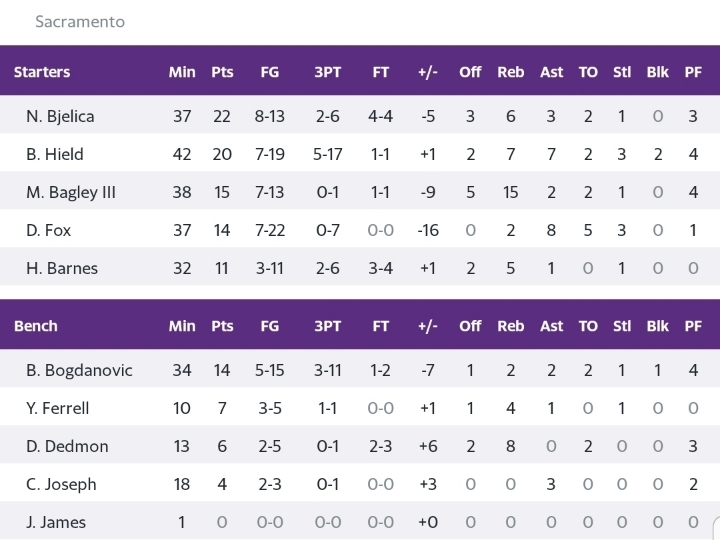Viewport: 720px width, 540px height.
Task: Open D. Fox player page
Action: [x=48, y=230]
